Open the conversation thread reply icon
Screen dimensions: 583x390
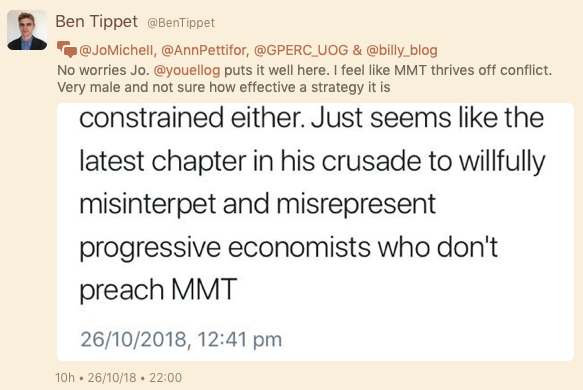click(67, 49)
